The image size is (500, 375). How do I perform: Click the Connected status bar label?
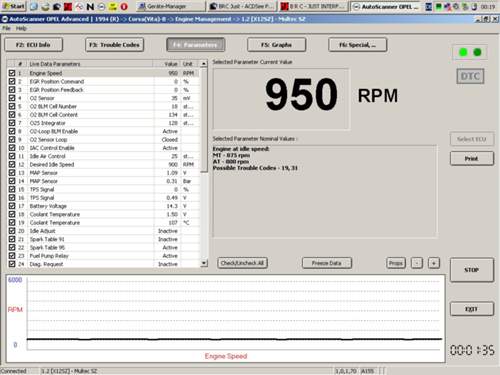[13, 371]
